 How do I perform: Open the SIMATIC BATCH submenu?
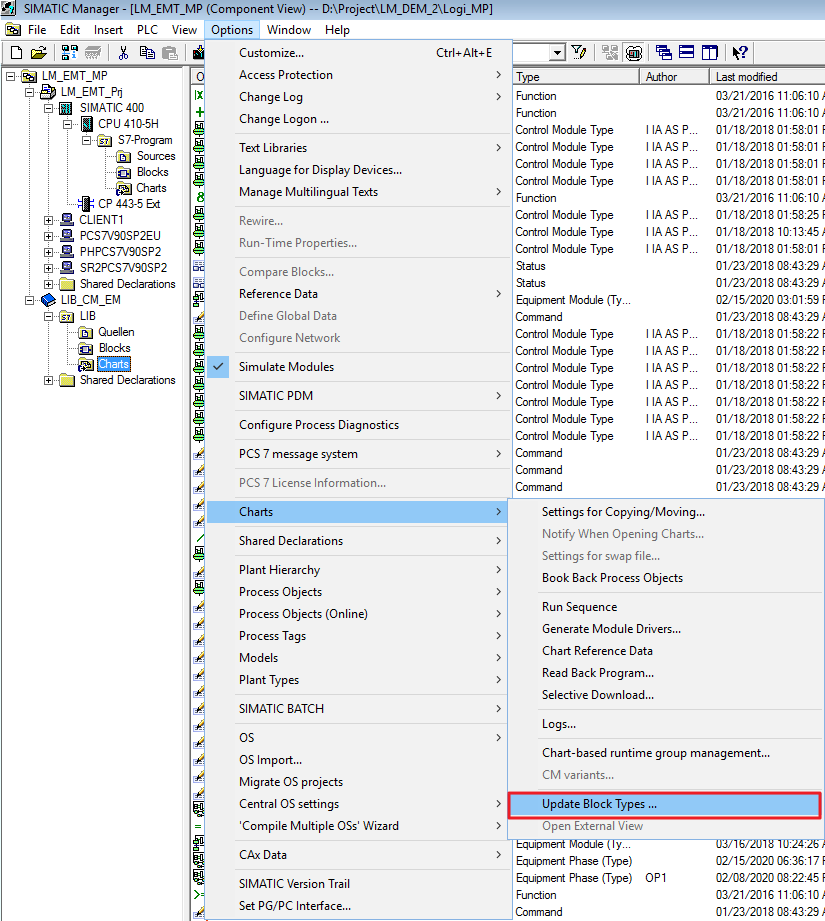click(358, 709)
